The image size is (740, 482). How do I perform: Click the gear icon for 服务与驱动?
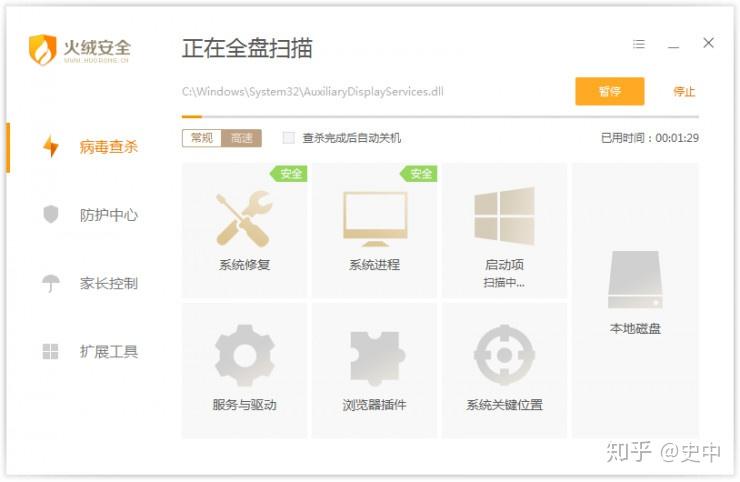click(244, 355)
